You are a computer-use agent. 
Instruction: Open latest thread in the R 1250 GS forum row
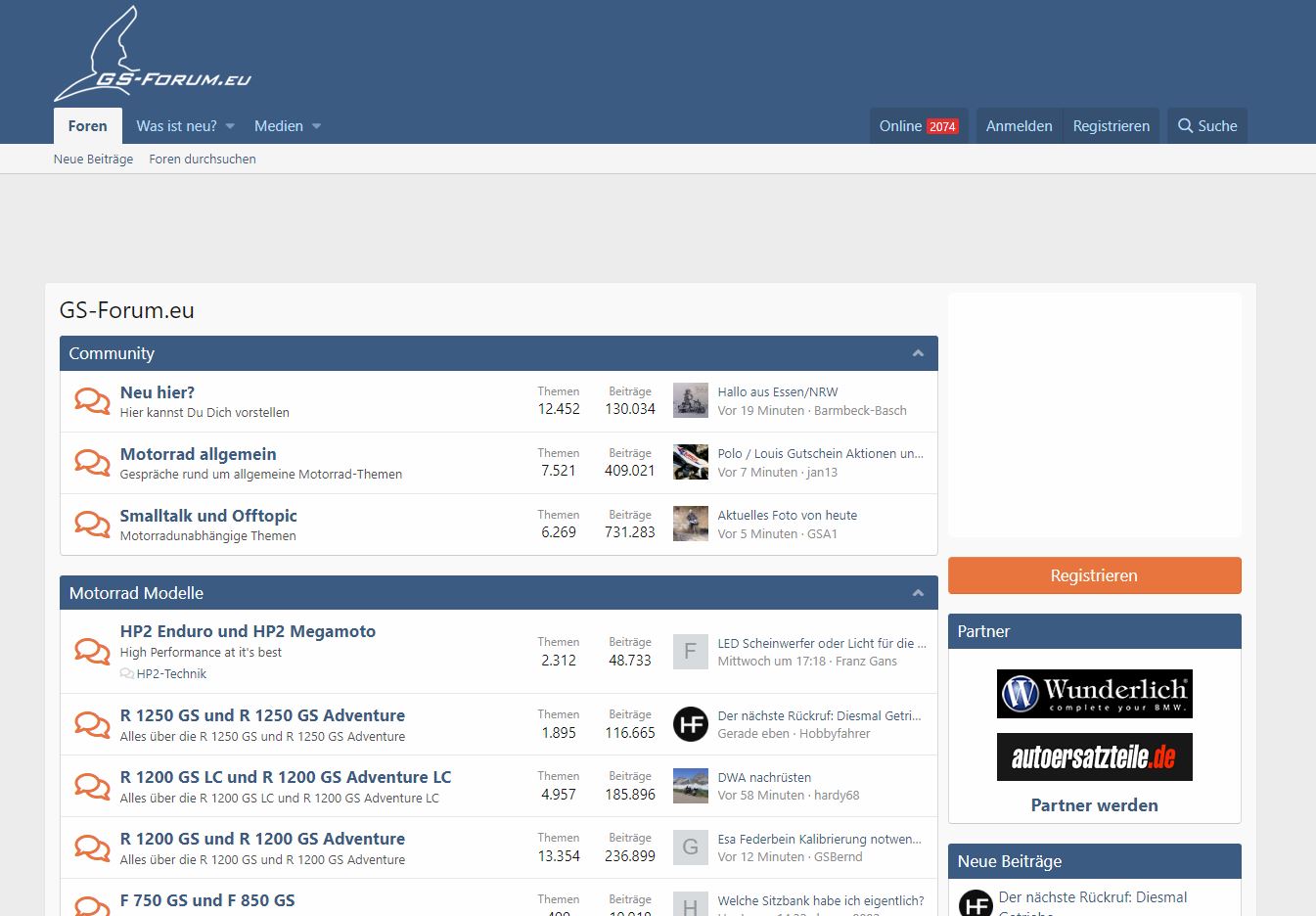819,716
